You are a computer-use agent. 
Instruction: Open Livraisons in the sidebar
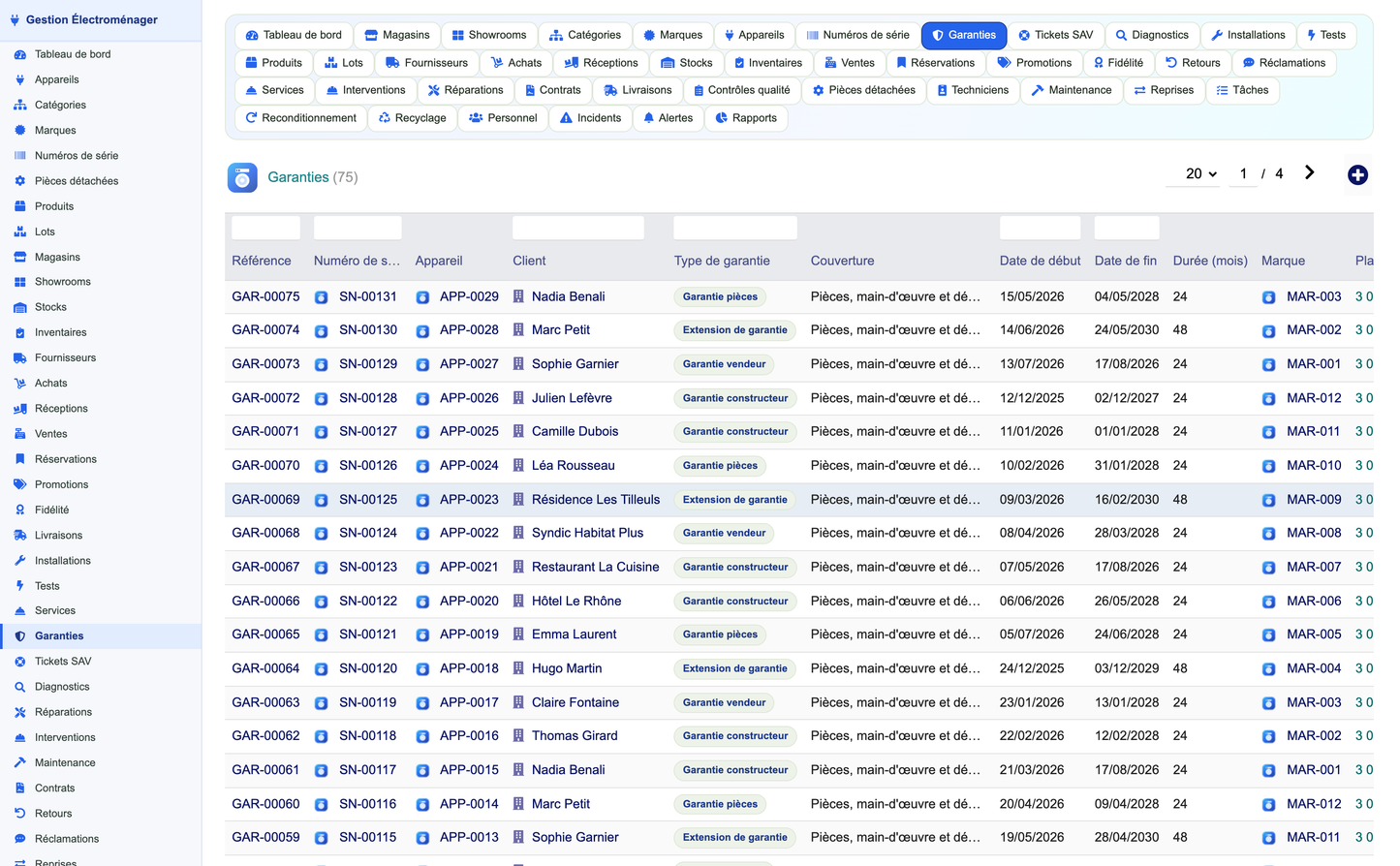(x=101, y=535)
